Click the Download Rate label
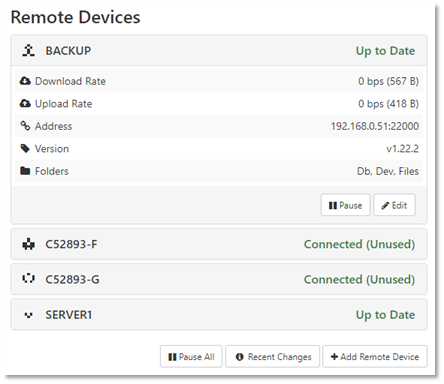Viewport: 444px width, 384px height. [x=70, y=81]
